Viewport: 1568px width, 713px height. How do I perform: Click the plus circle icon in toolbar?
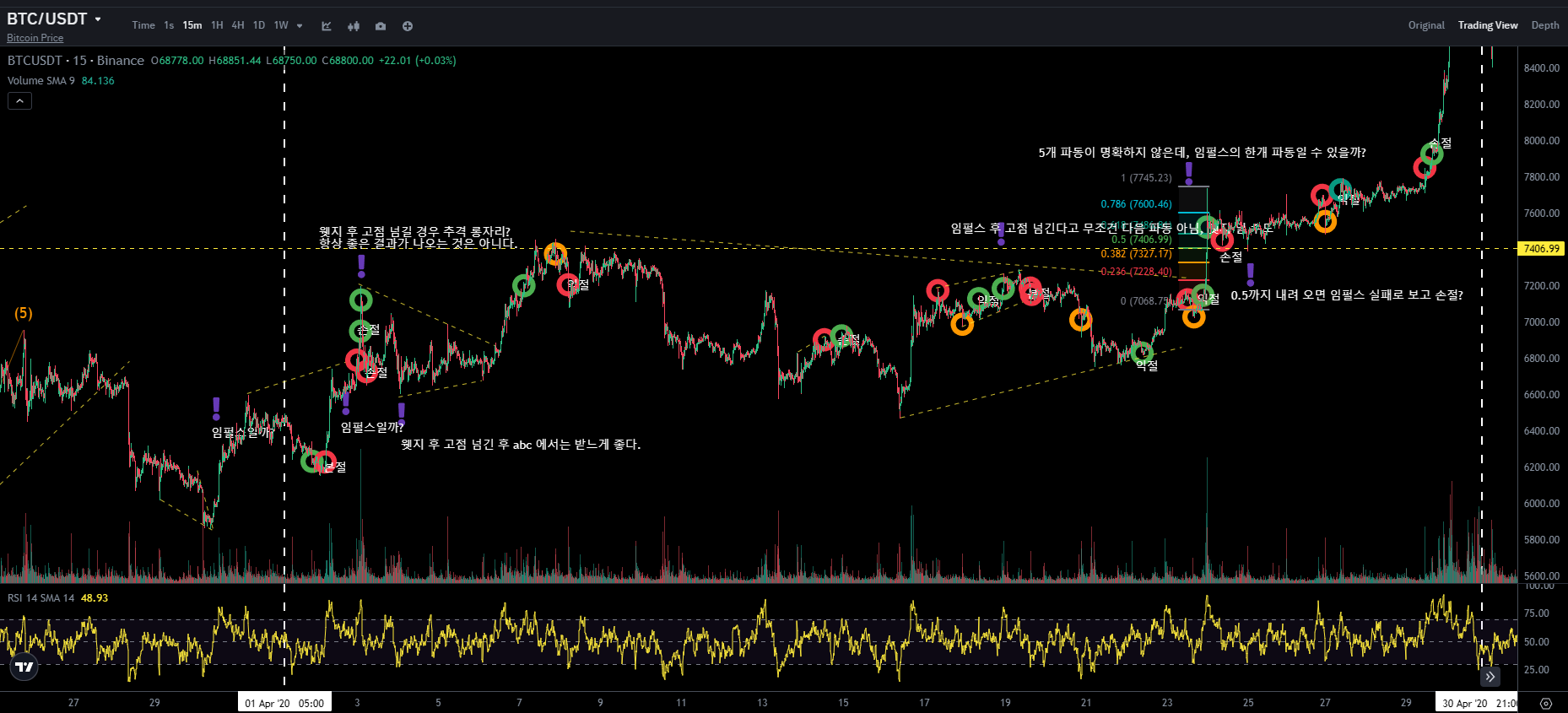click(408, 26)
